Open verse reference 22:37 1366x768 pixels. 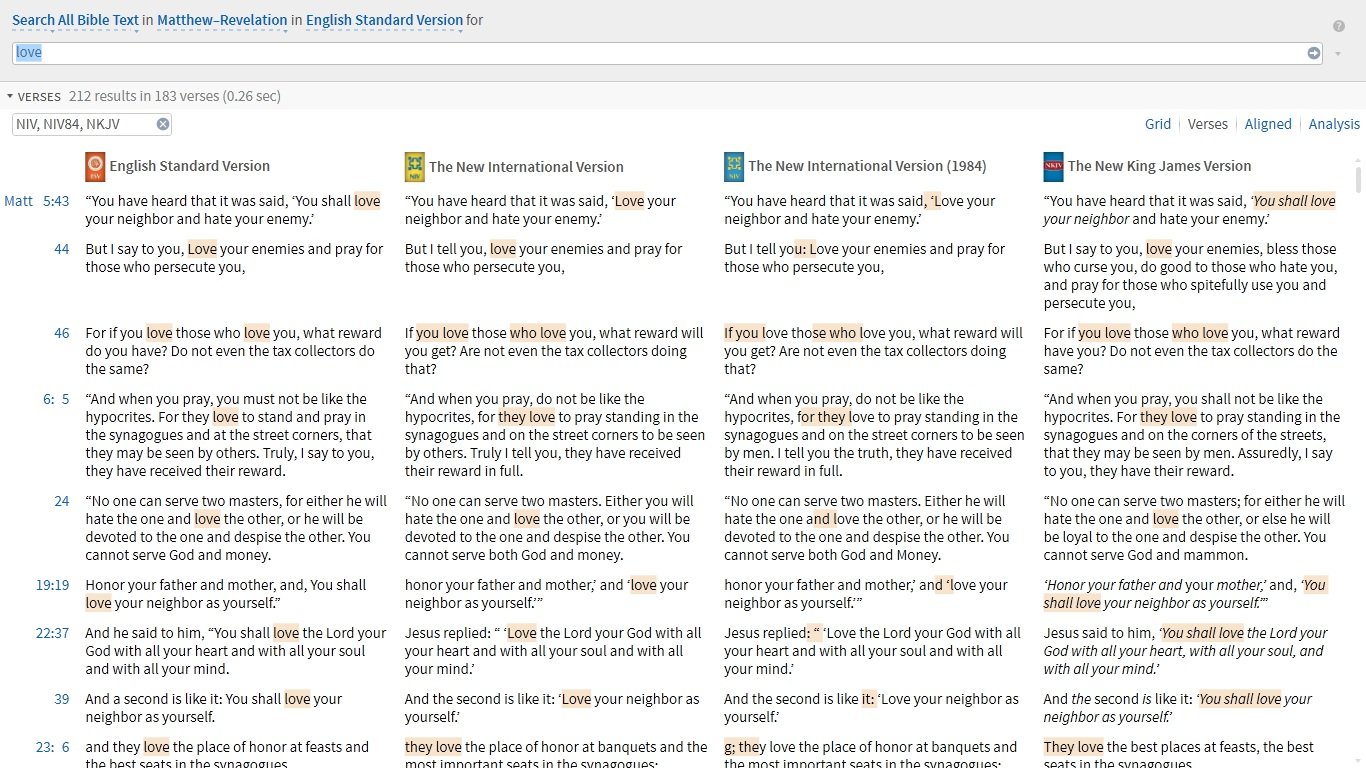[x=53, y=633]
